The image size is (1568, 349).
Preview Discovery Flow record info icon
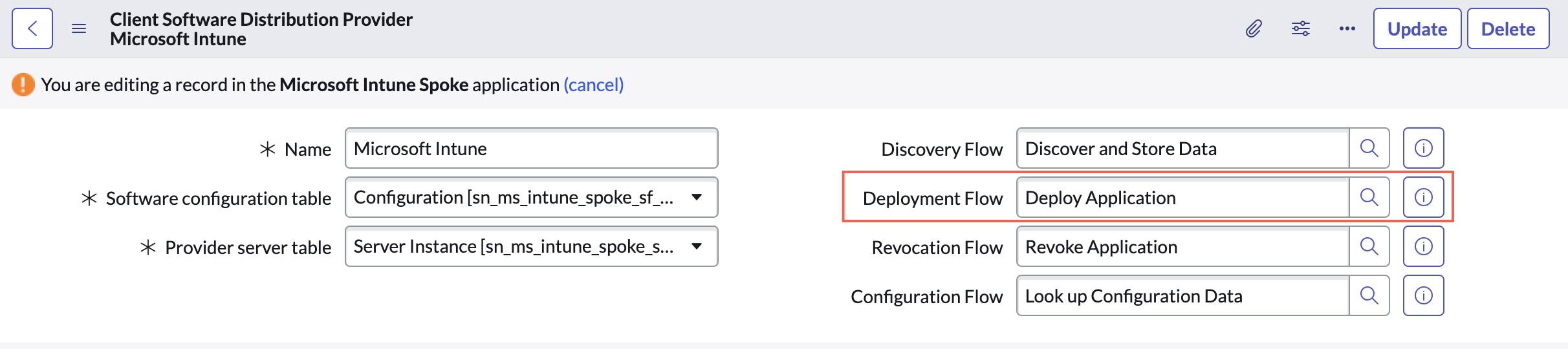(x=1423, y=148)
